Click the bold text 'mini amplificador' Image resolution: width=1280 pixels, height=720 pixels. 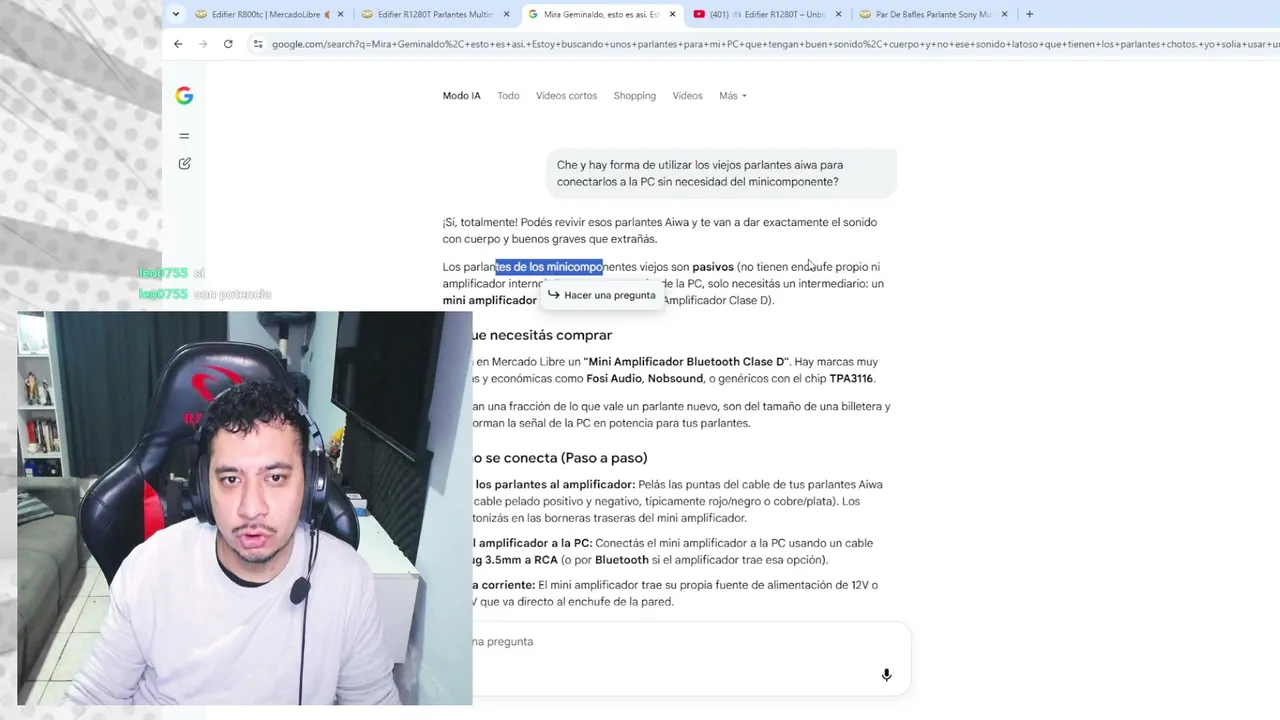pos(490,300)
